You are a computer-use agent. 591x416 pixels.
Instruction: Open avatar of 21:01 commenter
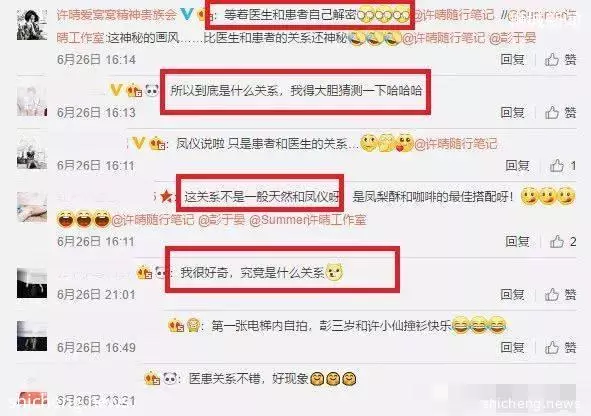pyautogui.click(x=32, y=283)
